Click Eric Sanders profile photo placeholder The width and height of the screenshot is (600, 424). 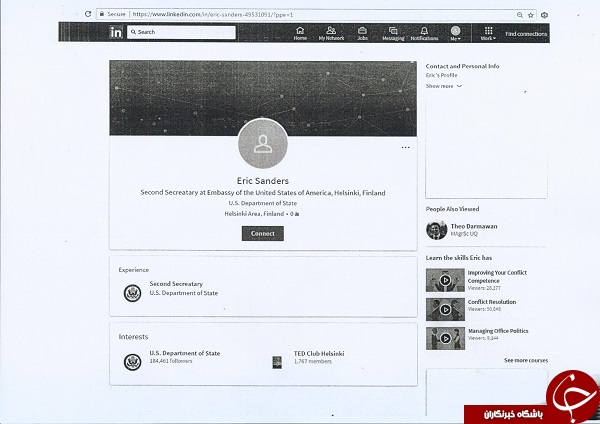263,144
